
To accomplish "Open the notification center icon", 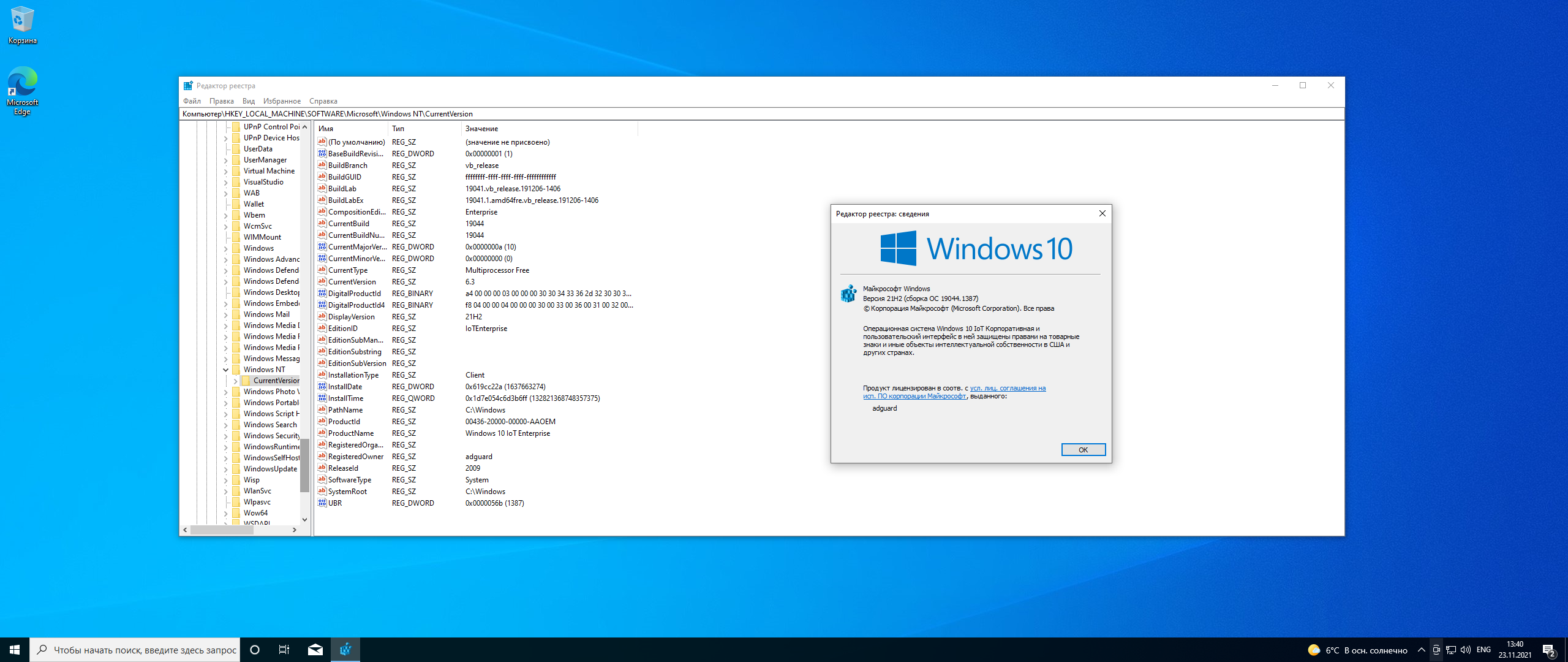I will (x=1549, y=650).
